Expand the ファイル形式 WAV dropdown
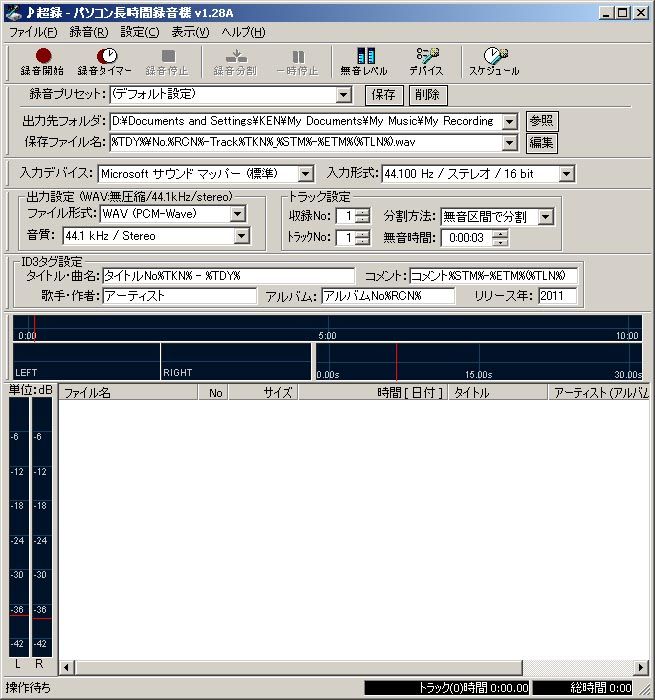Viewport: 655px width, 700px height. tap(238, 214)
